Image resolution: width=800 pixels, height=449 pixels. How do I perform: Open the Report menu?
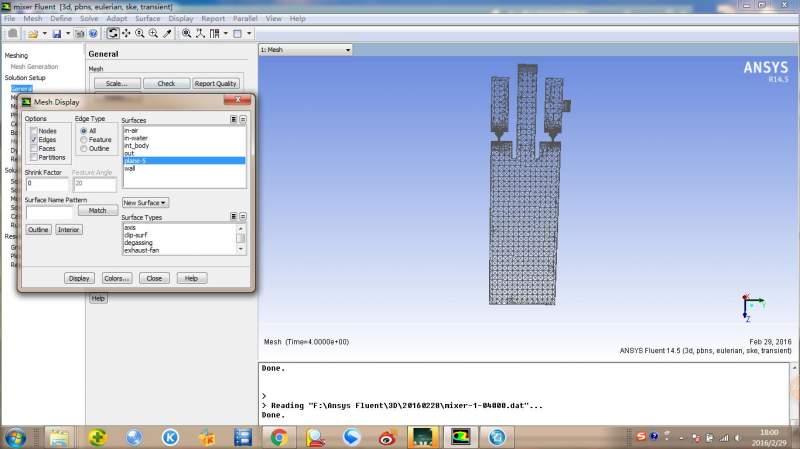(213, 18)
